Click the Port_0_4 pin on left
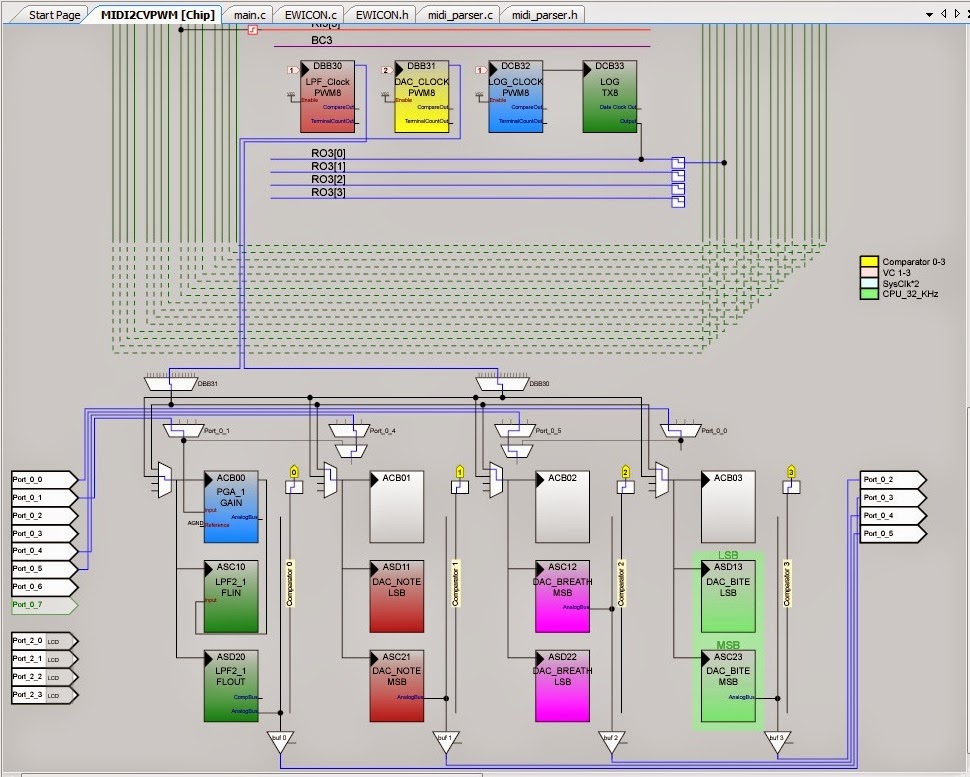970x777 pixels. pos(45,551)
